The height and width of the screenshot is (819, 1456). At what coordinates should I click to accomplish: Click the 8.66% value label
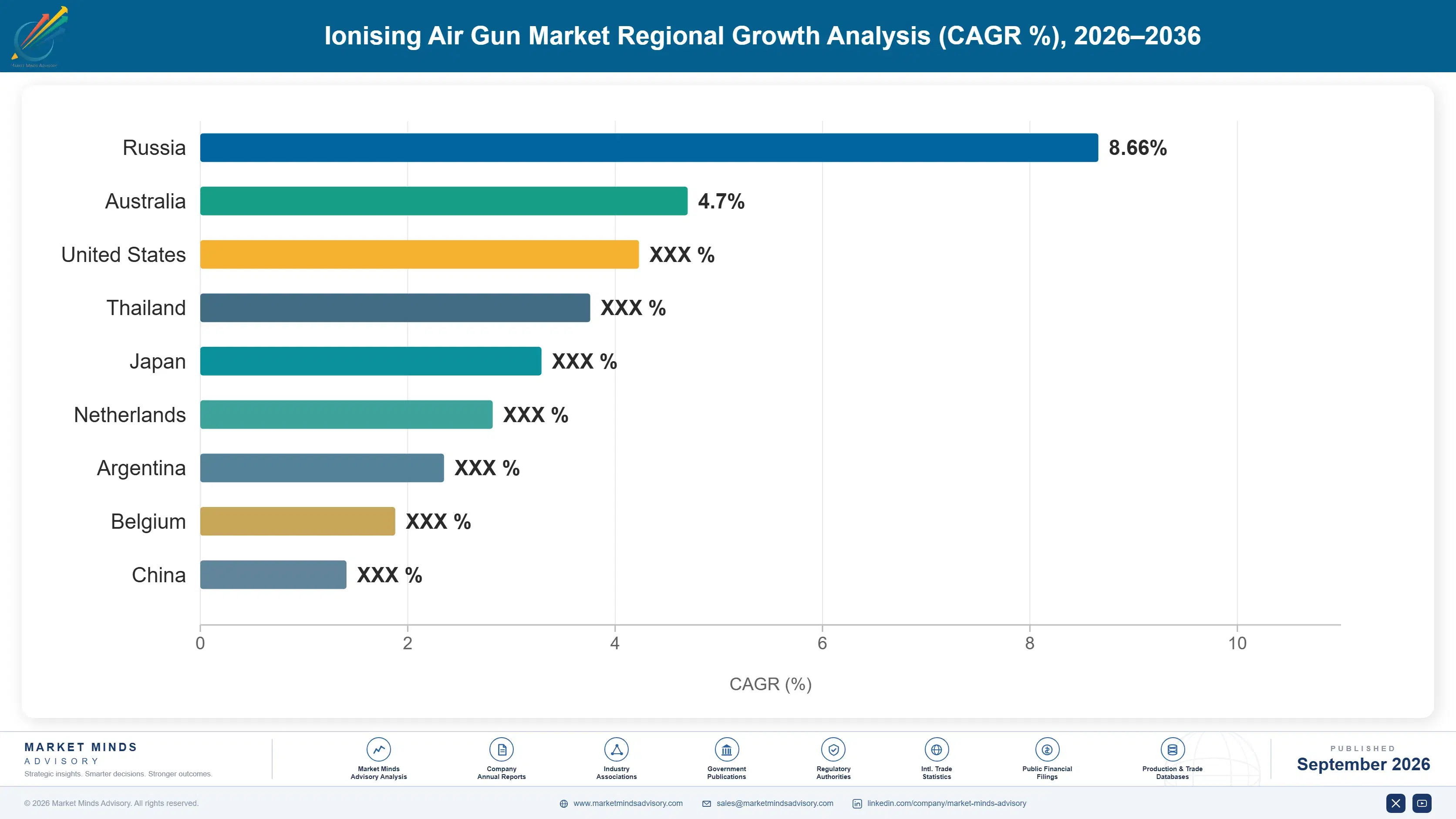[1138, 148]
